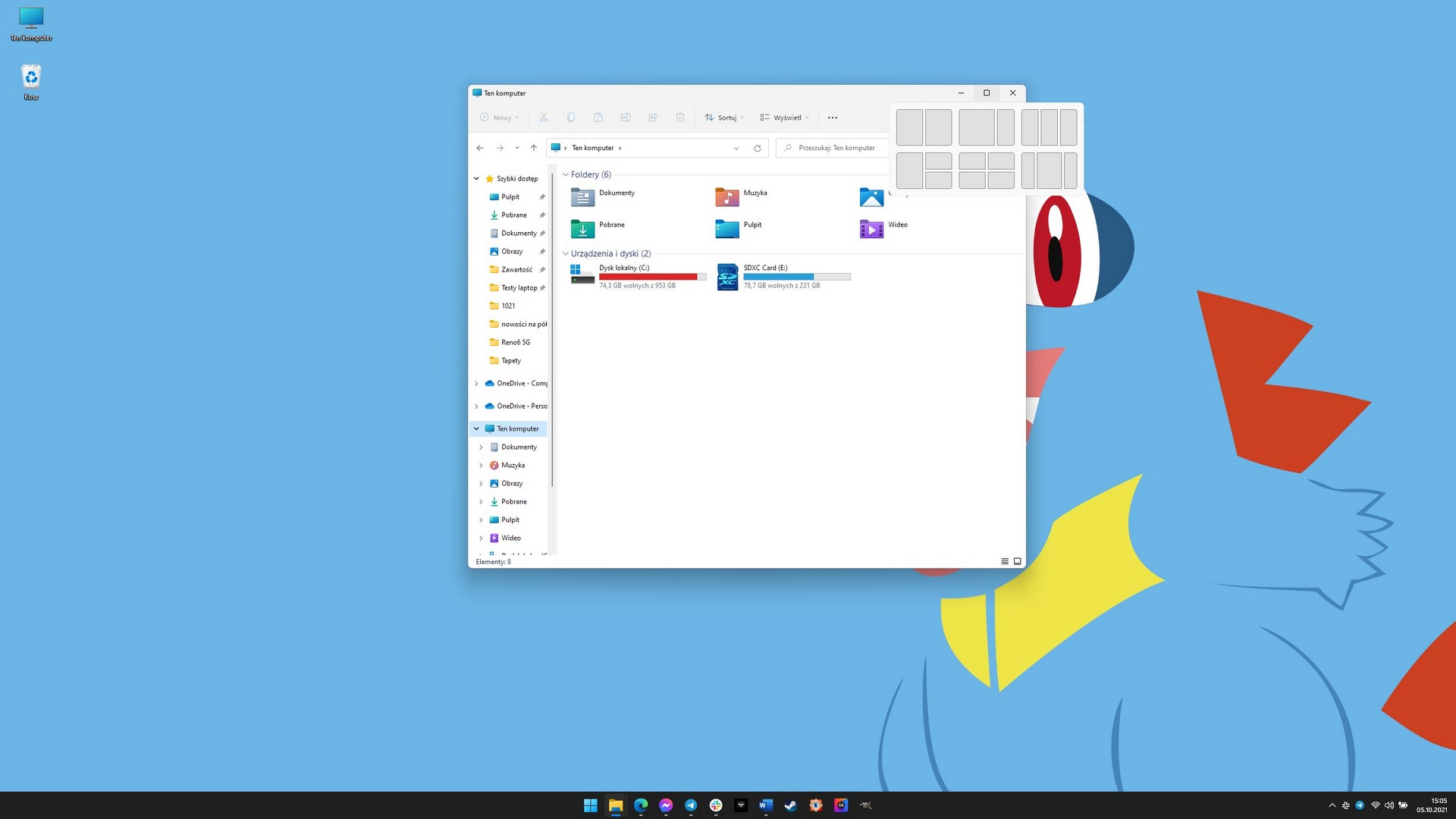The image size is (1456, 819).
Task: Open Microsoft Edge from the taskbar
Action: point(641,805)
